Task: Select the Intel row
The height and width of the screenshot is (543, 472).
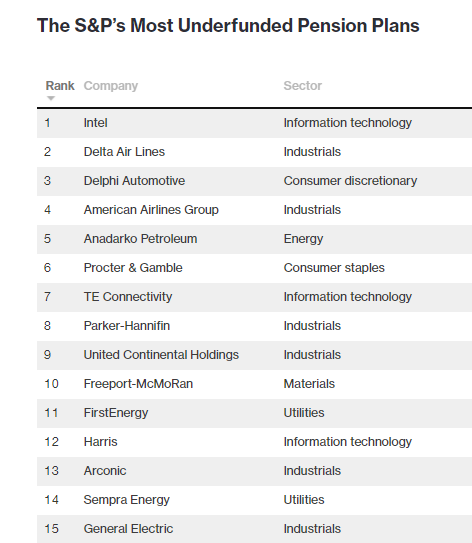Action: 255,123
